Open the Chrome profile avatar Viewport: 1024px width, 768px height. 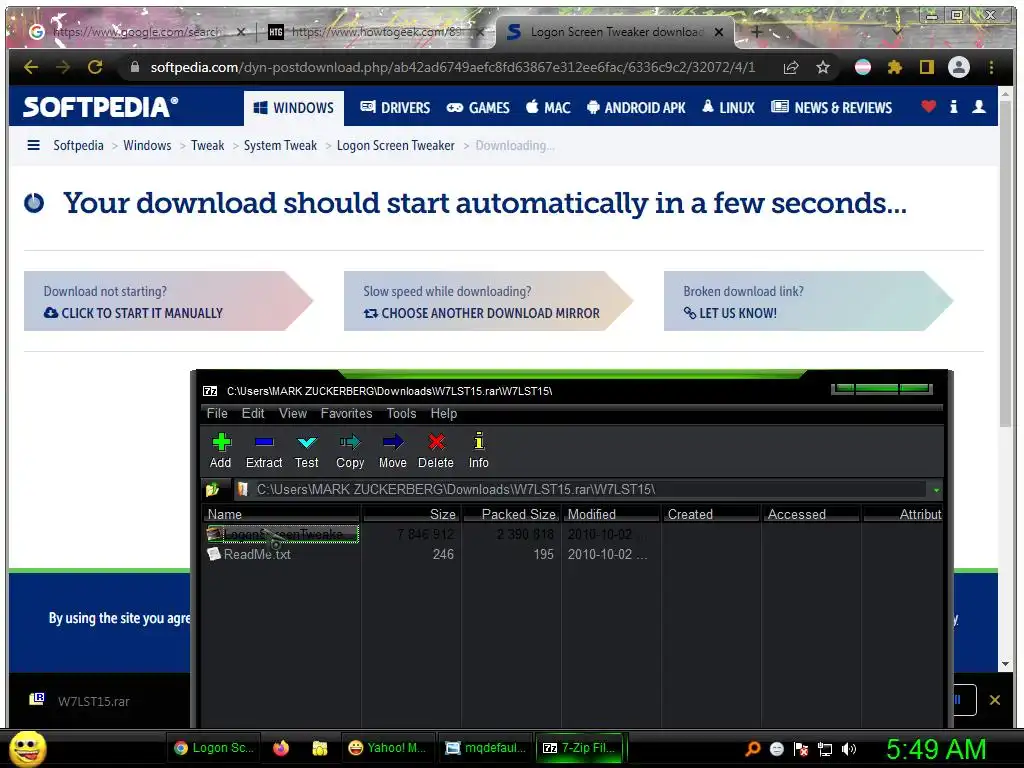point(959,67)
